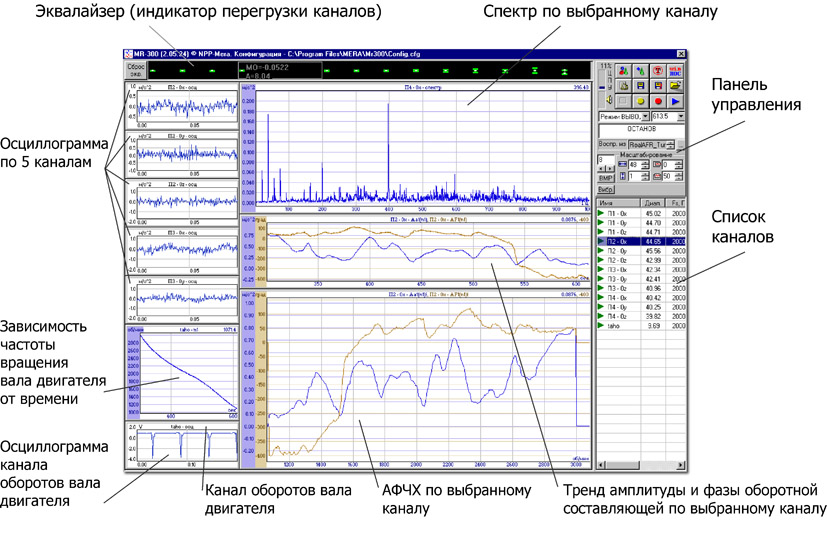Expand the 613.5 value dropdown

point(680,117)
